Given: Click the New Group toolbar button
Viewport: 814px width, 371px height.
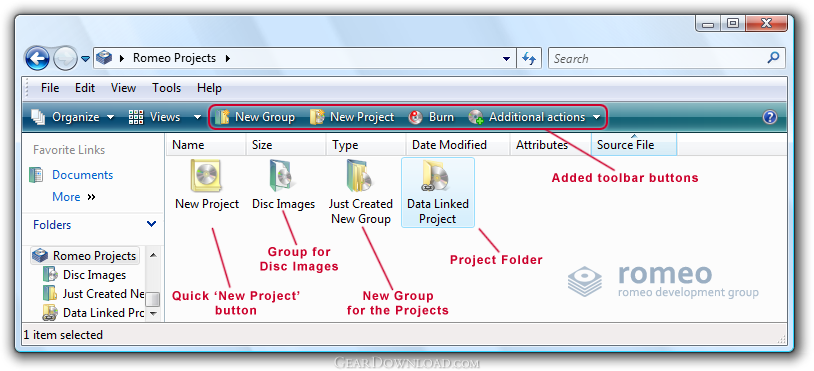Looking at the screenshot, I should (255, 117).
